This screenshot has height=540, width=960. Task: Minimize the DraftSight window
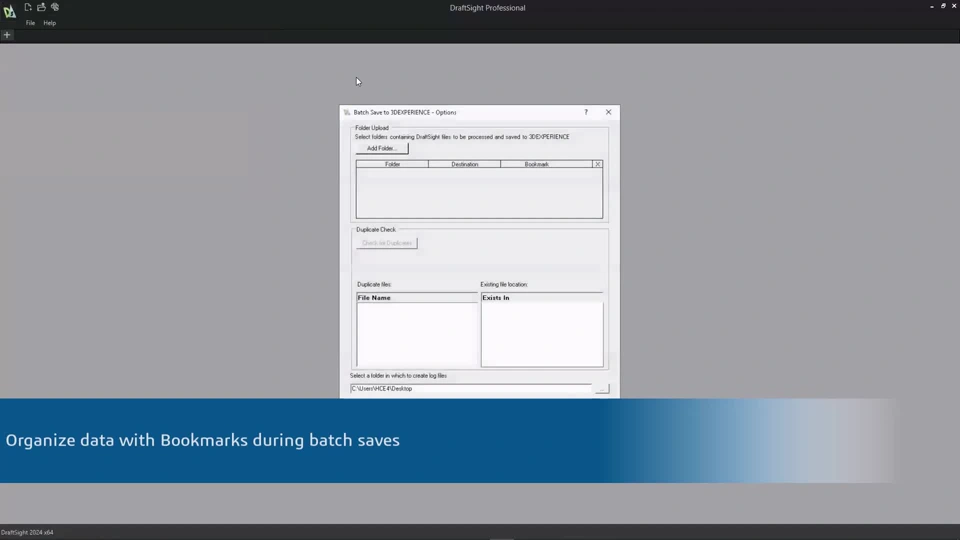932,6
